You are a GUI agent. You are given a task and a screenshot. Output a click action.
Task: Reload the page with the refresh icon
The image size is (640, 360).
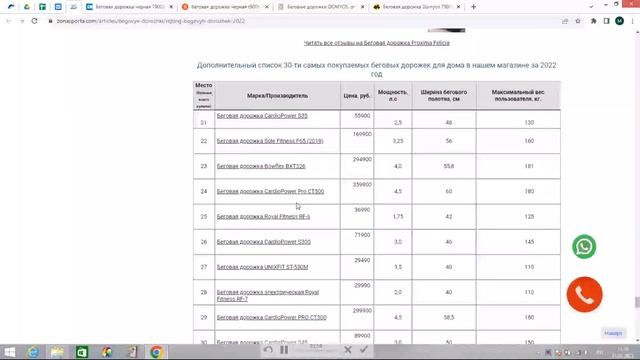tap(34, 21)
